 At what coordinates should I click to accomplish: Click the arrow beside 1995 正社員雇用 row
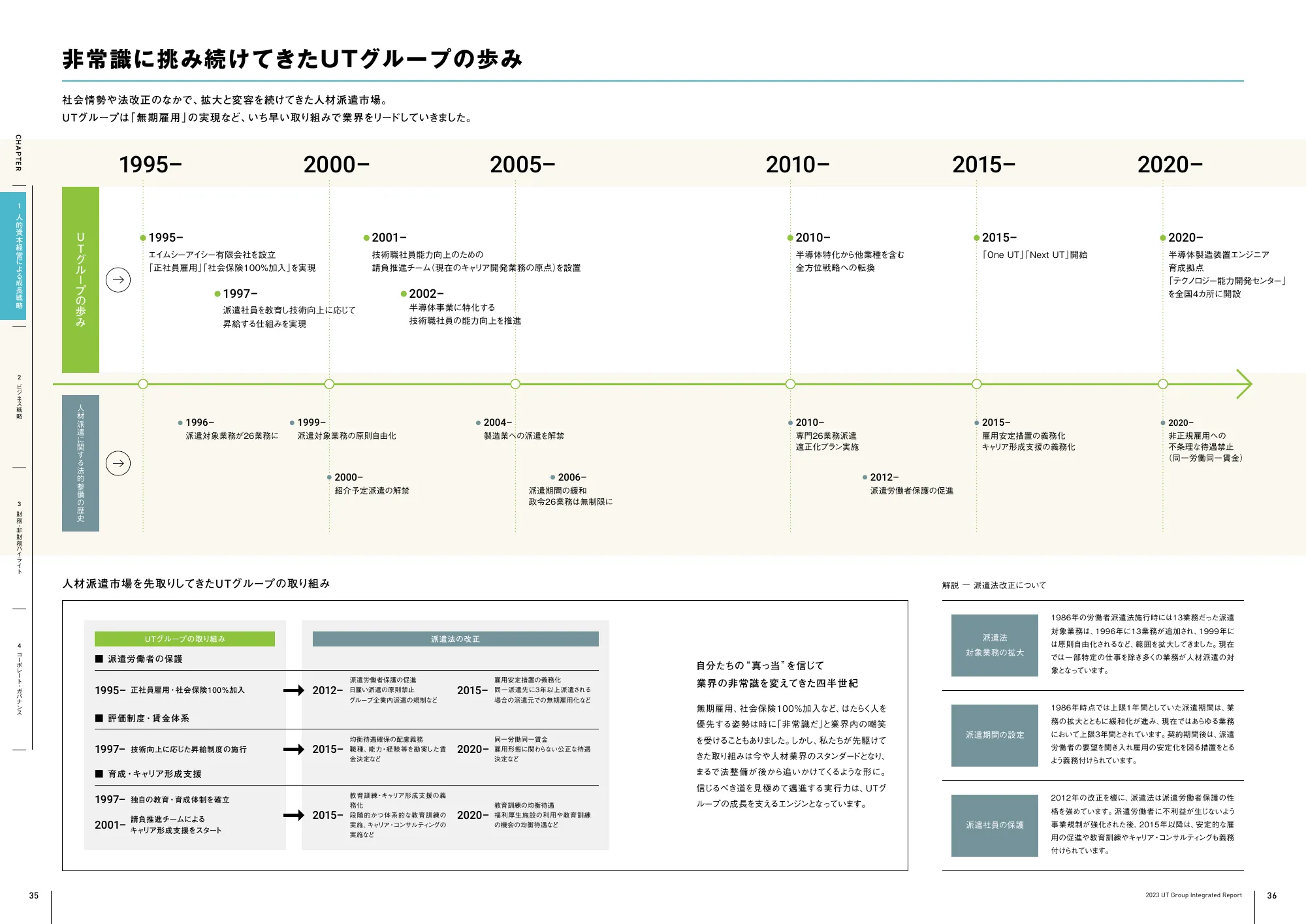294,690
